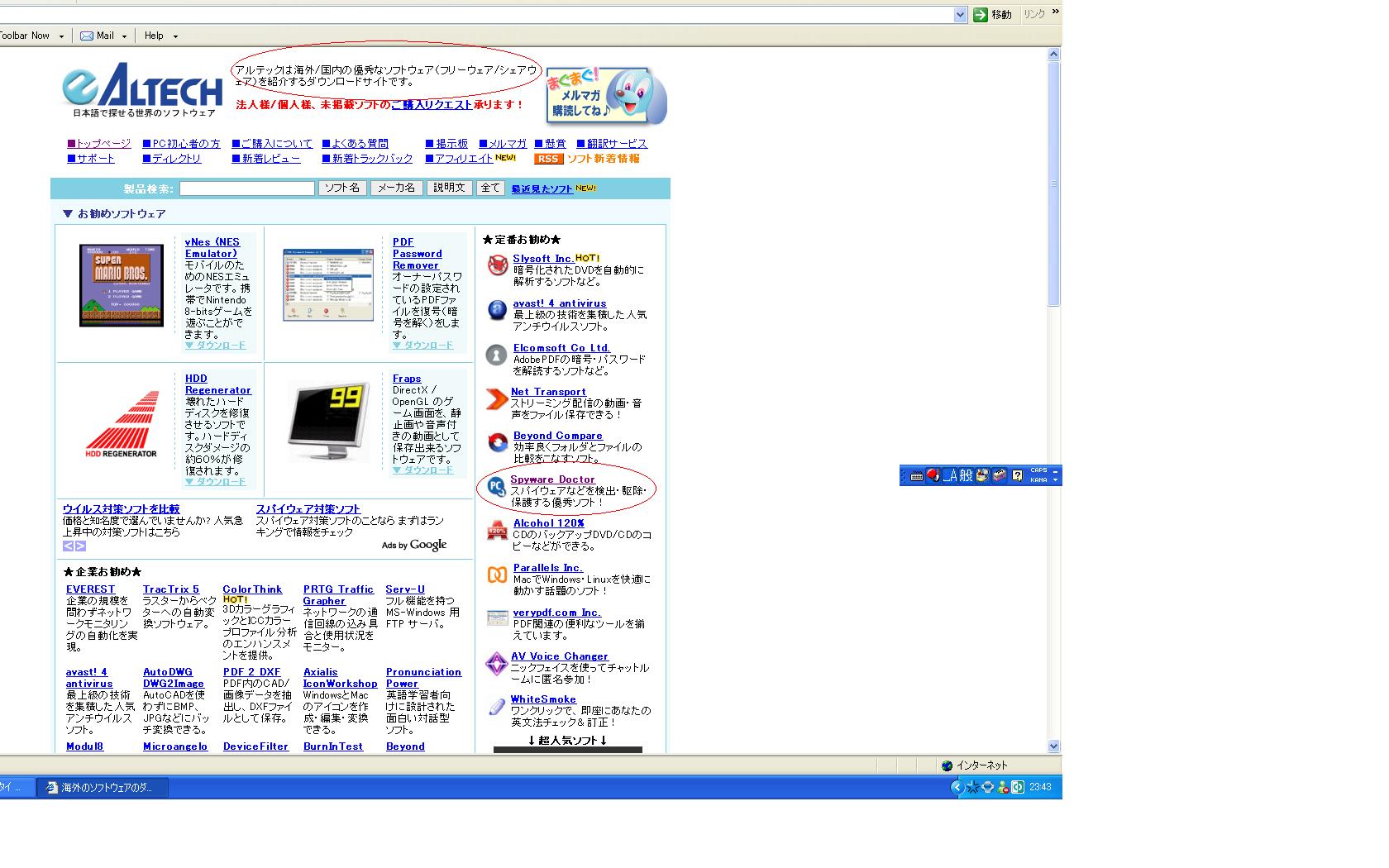Click the 全て search button
This screenshot has width=1389, height=868.
(490, 188)
